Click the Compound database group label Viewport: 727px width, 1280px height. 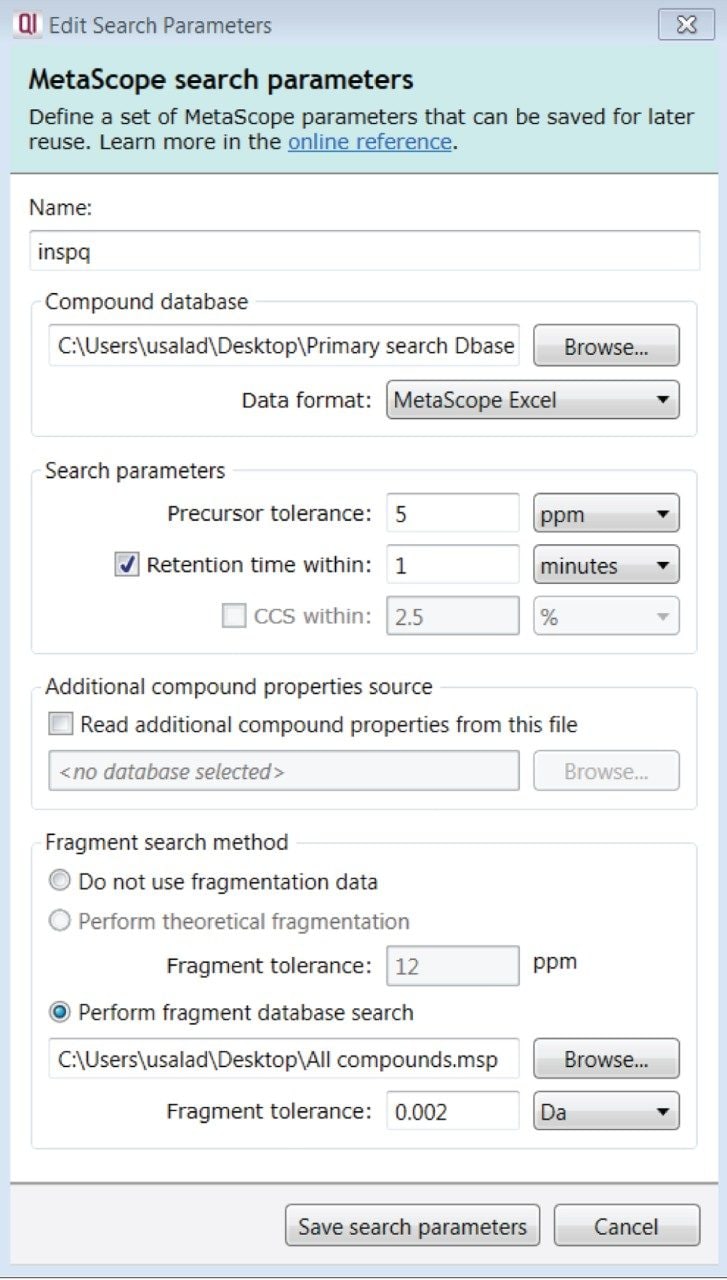pos(147,301)
